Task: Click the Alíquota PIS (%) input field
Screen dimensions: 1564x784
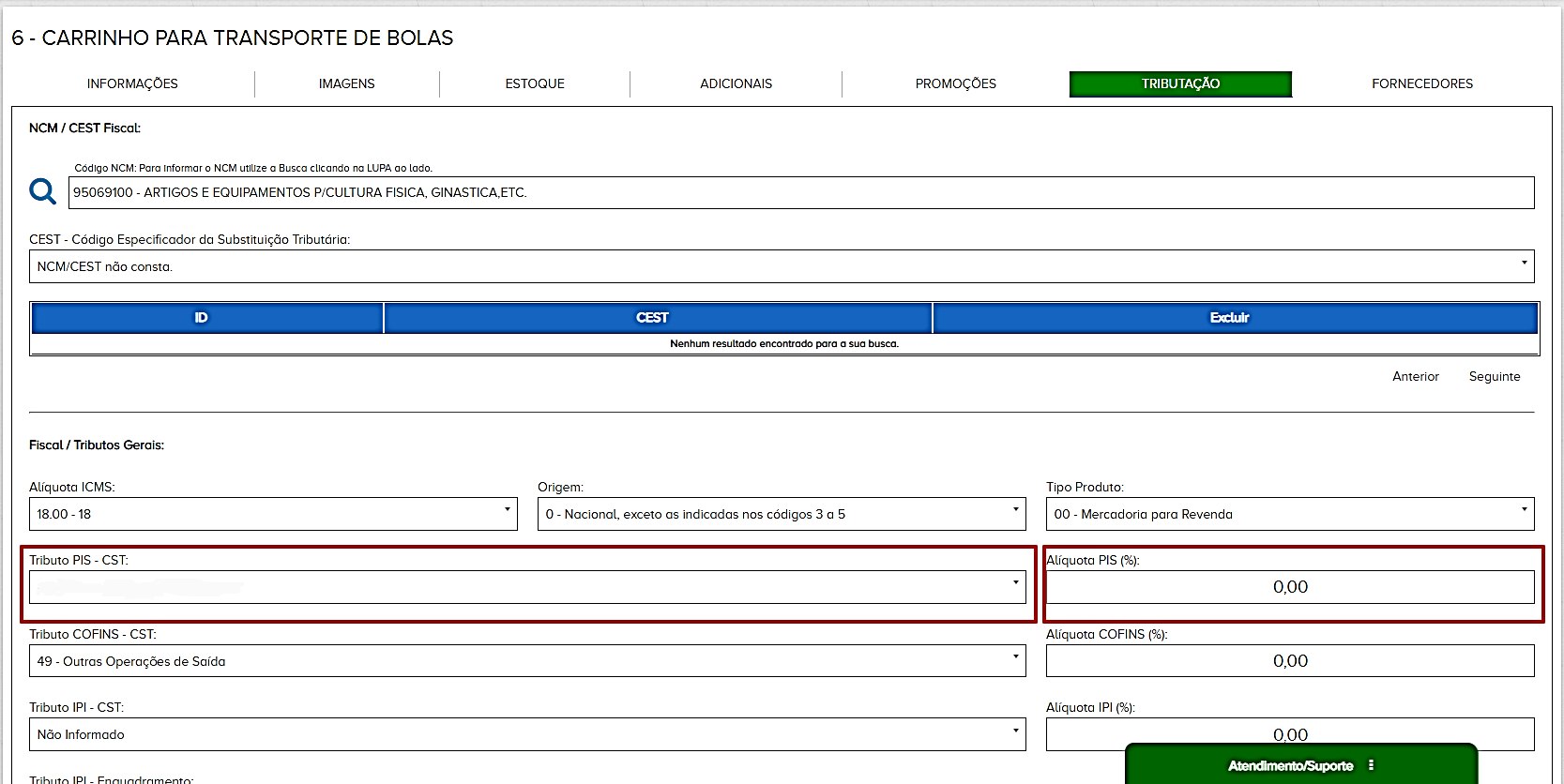Action: tap(1289, 587)
